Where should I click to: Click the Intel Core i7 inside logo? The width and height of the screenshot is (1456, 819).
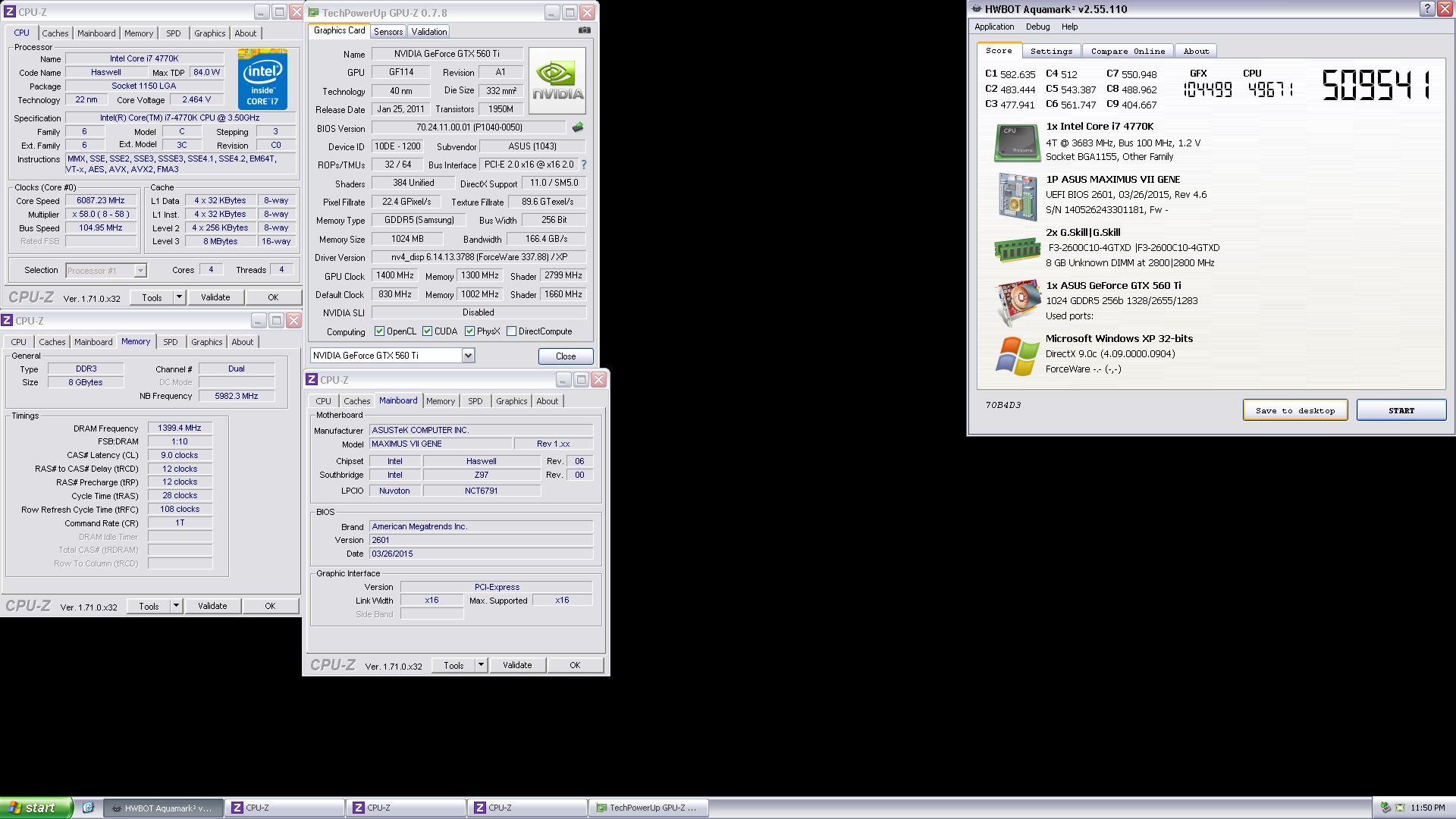[262, 79]
